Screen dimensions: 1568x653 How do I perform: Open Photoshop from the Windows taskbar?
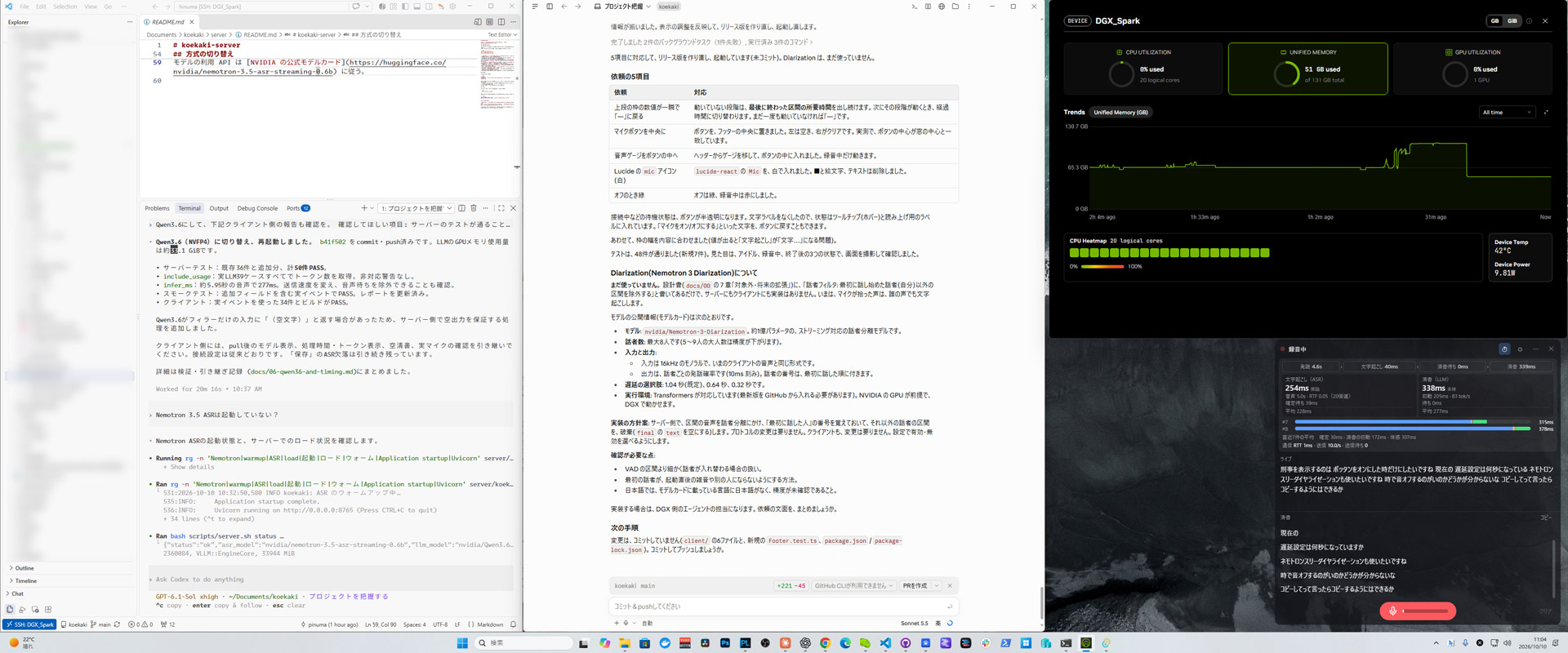(725, 643)
